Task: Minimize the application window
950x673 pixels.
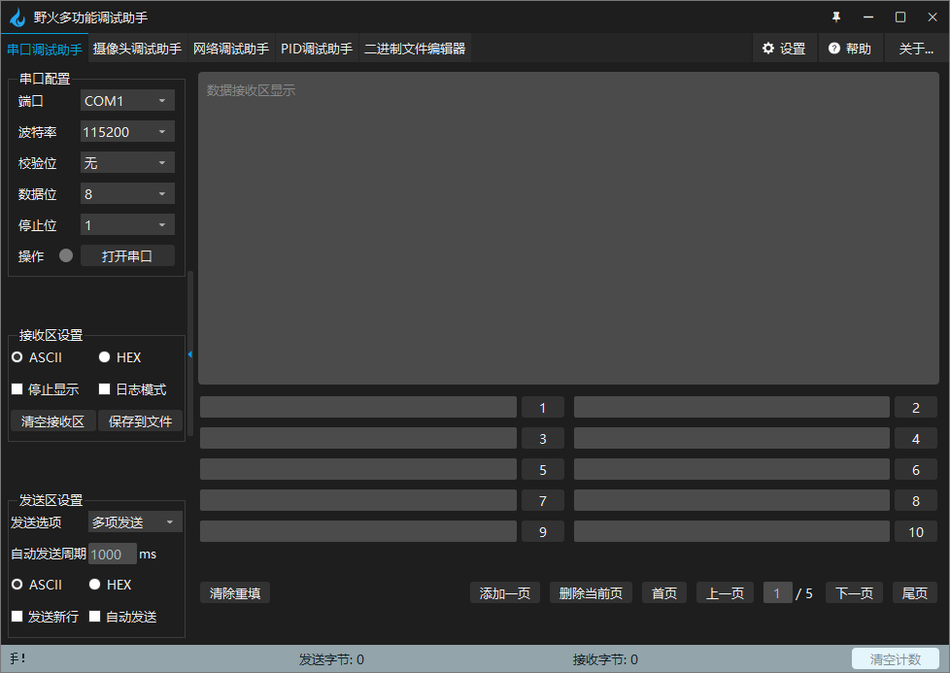Action: click(868, 17)
